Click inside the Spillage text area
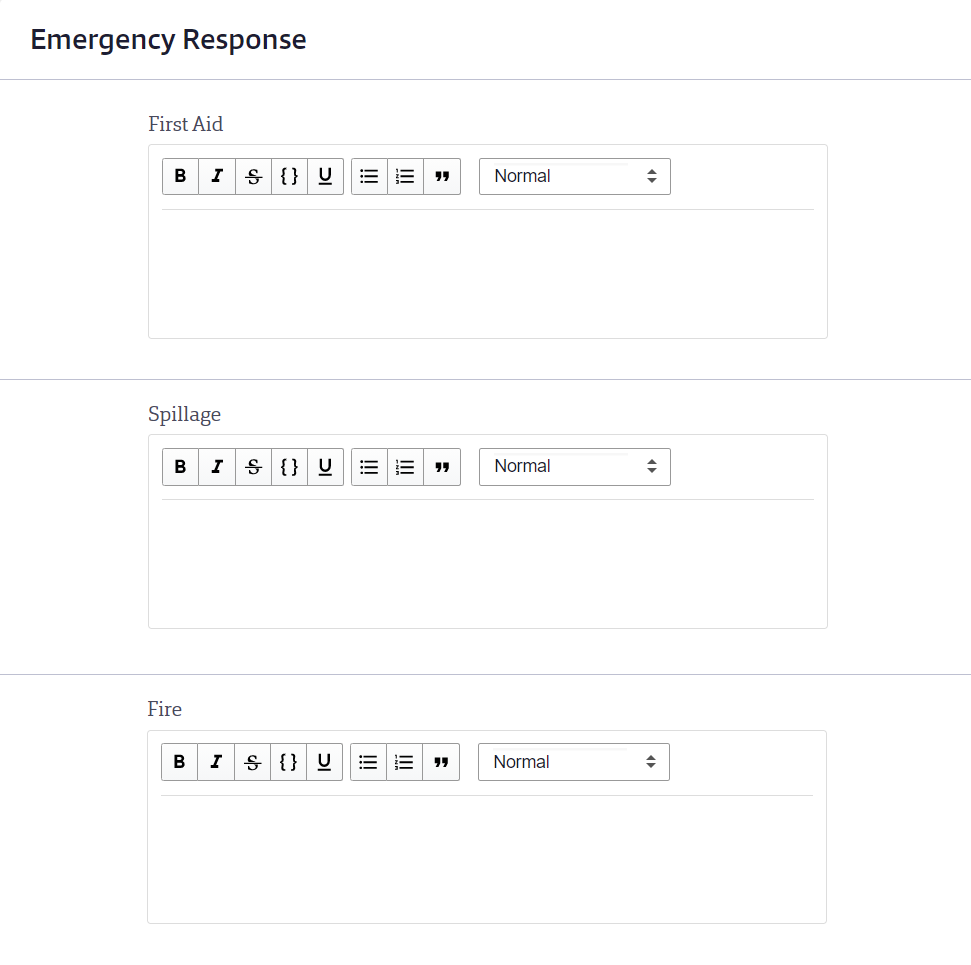 [x=487, y=561]
